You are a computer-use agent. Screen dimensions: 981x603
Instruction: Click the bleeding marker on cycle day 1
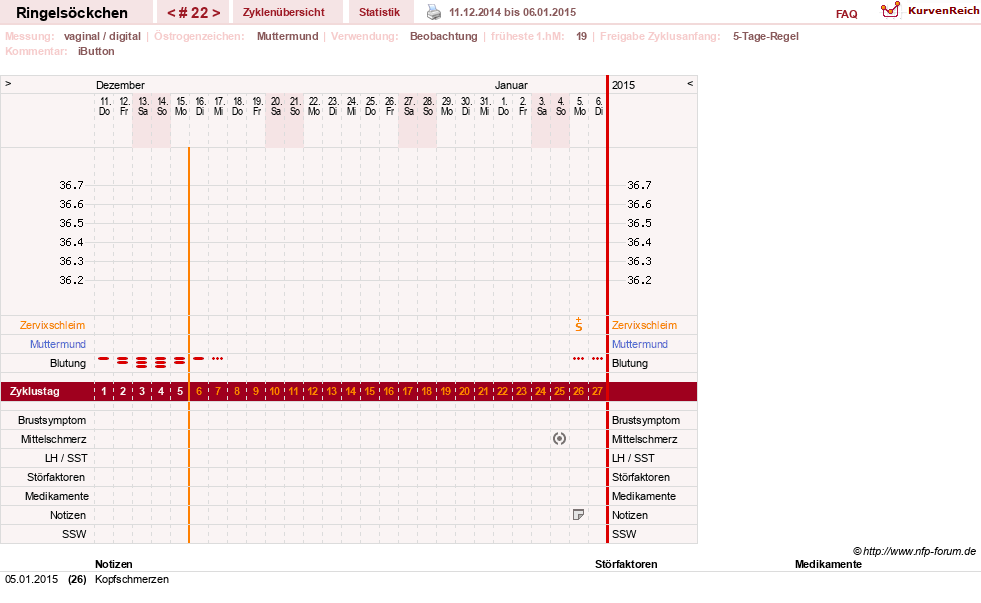[x=104, y=359]
